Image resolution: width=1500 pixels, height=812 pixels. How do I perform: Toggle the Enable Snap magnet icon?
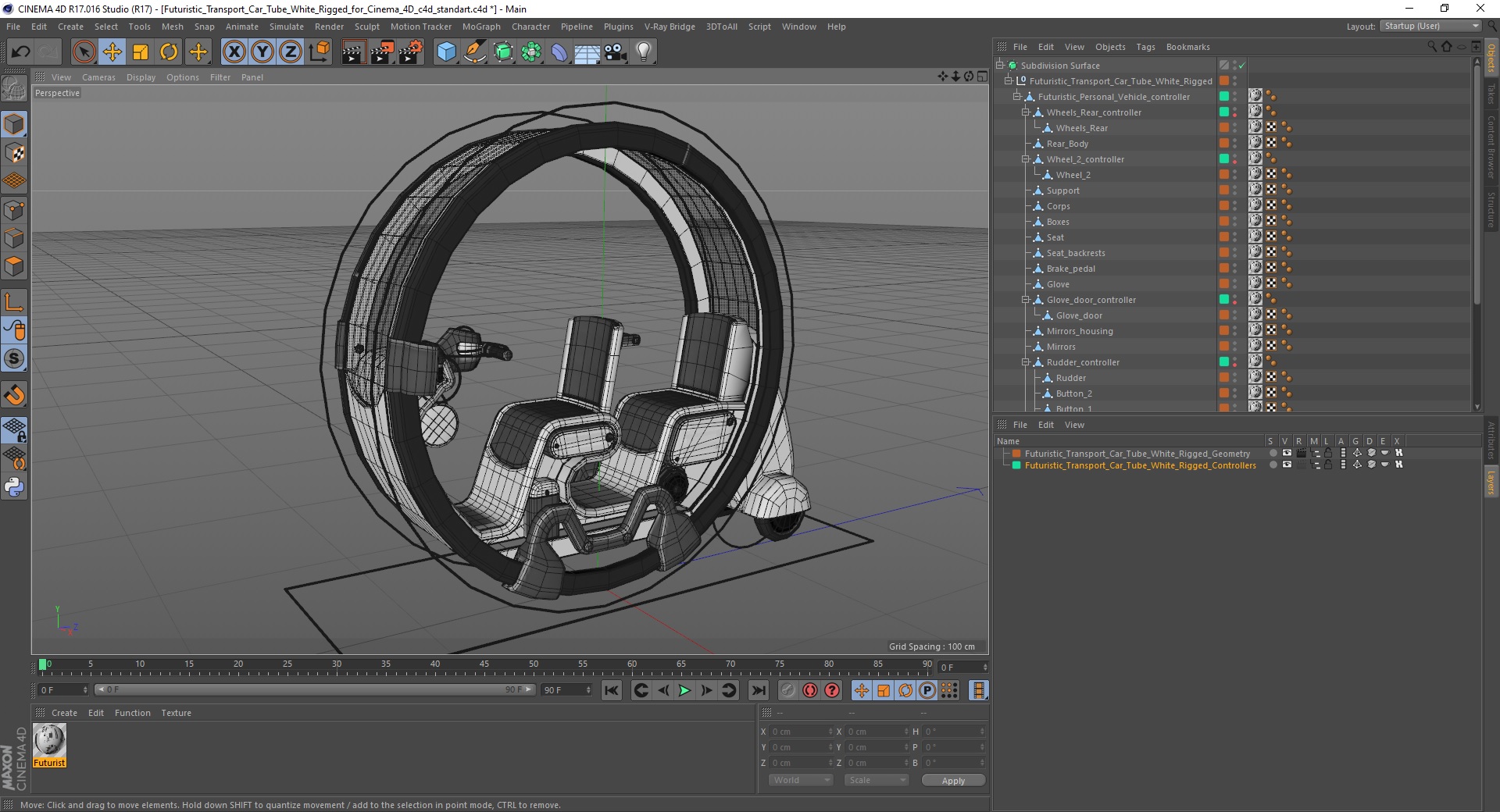coord(14,395)
